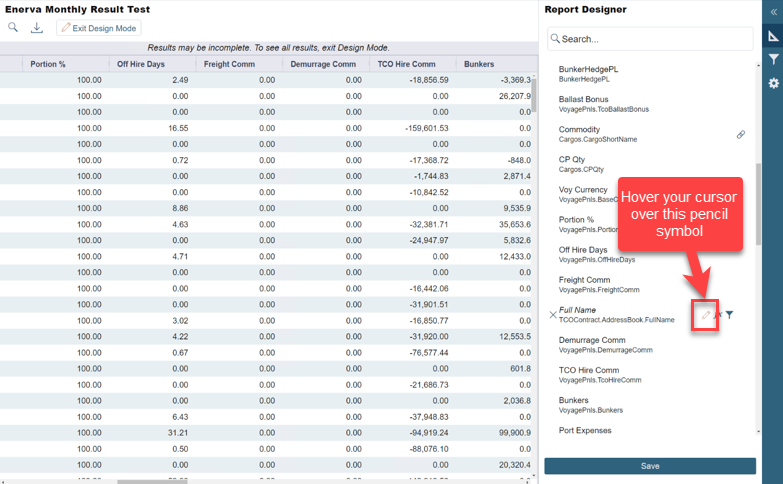Remove the Full Name field using X icon
The image size is (783, 484).
pos(553,315)
